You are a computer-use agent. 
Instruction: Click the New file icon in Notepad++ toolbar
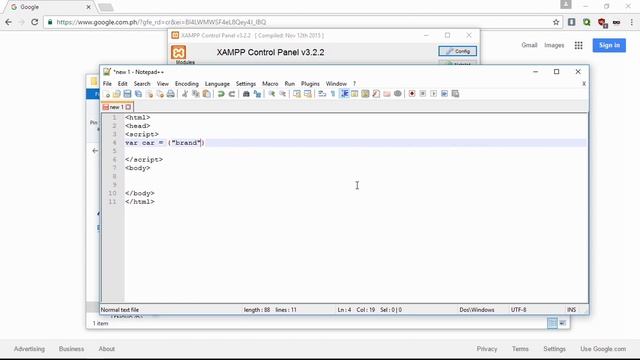(107, 94)
